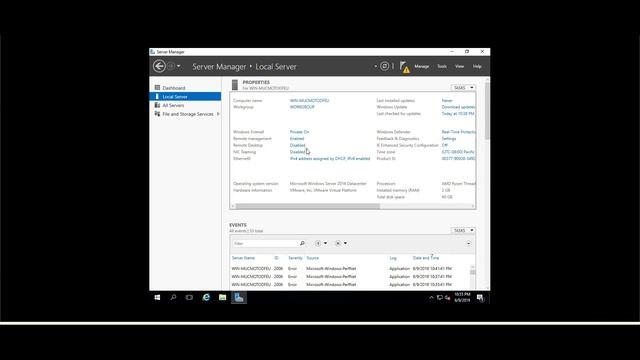Open the Events TASKS dropdown

[463, 231]
